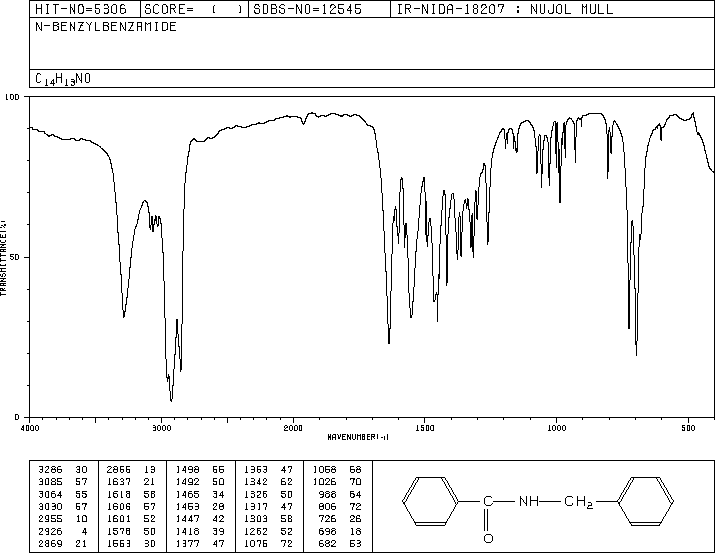Image resolution: width=715 pixels, height=553 pixels.
Task: Click peak value 1342 in the table
Action: (256, 482)
